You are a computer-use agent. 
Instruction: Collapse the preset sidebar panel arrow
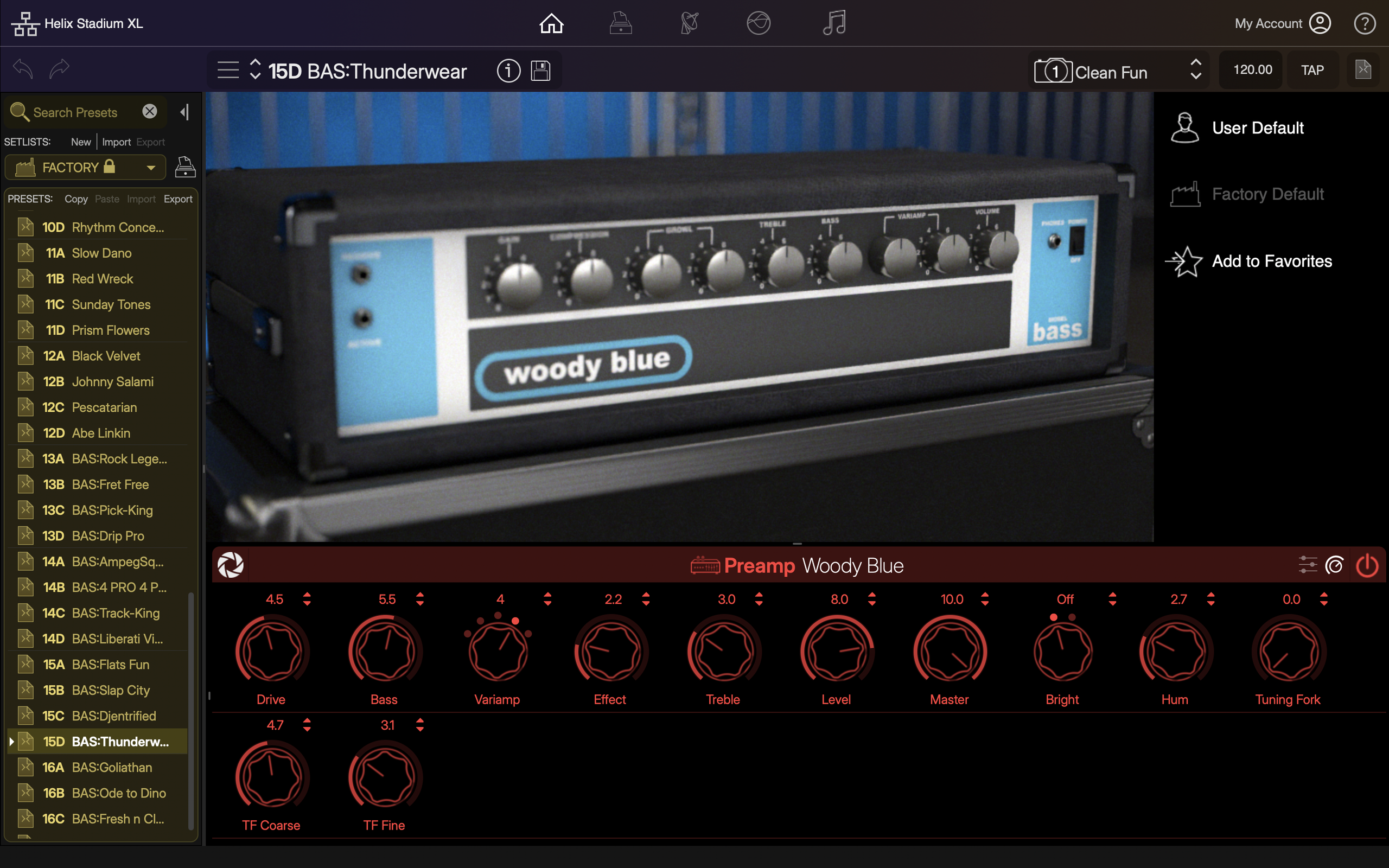tap(184, 112)
